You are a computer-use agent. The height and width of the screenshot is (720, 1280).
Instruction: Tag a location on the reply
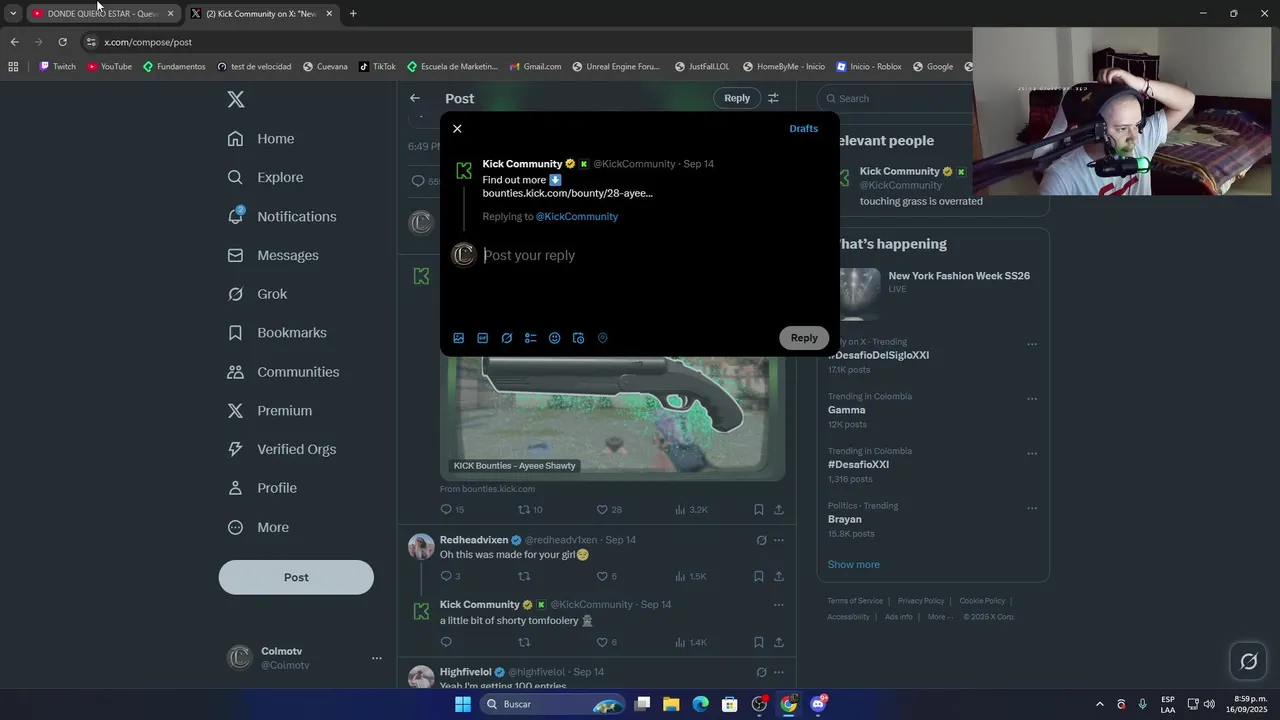point(603,338)
